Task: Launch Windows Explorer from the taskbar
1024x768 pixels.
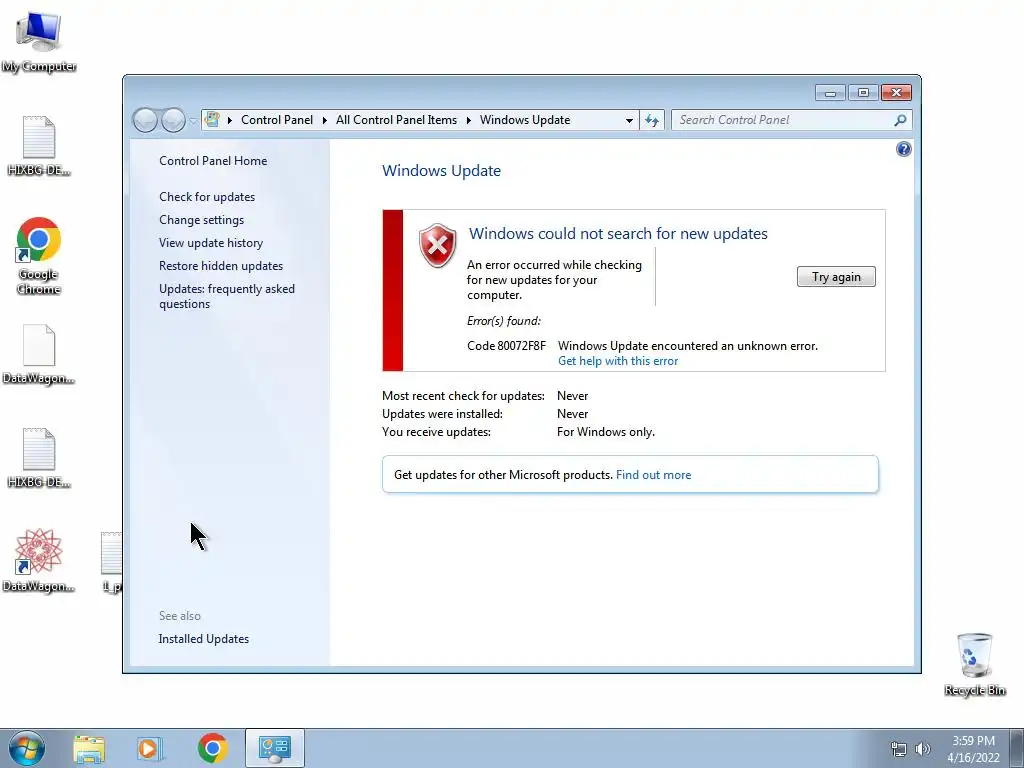Action: [89, 748]
